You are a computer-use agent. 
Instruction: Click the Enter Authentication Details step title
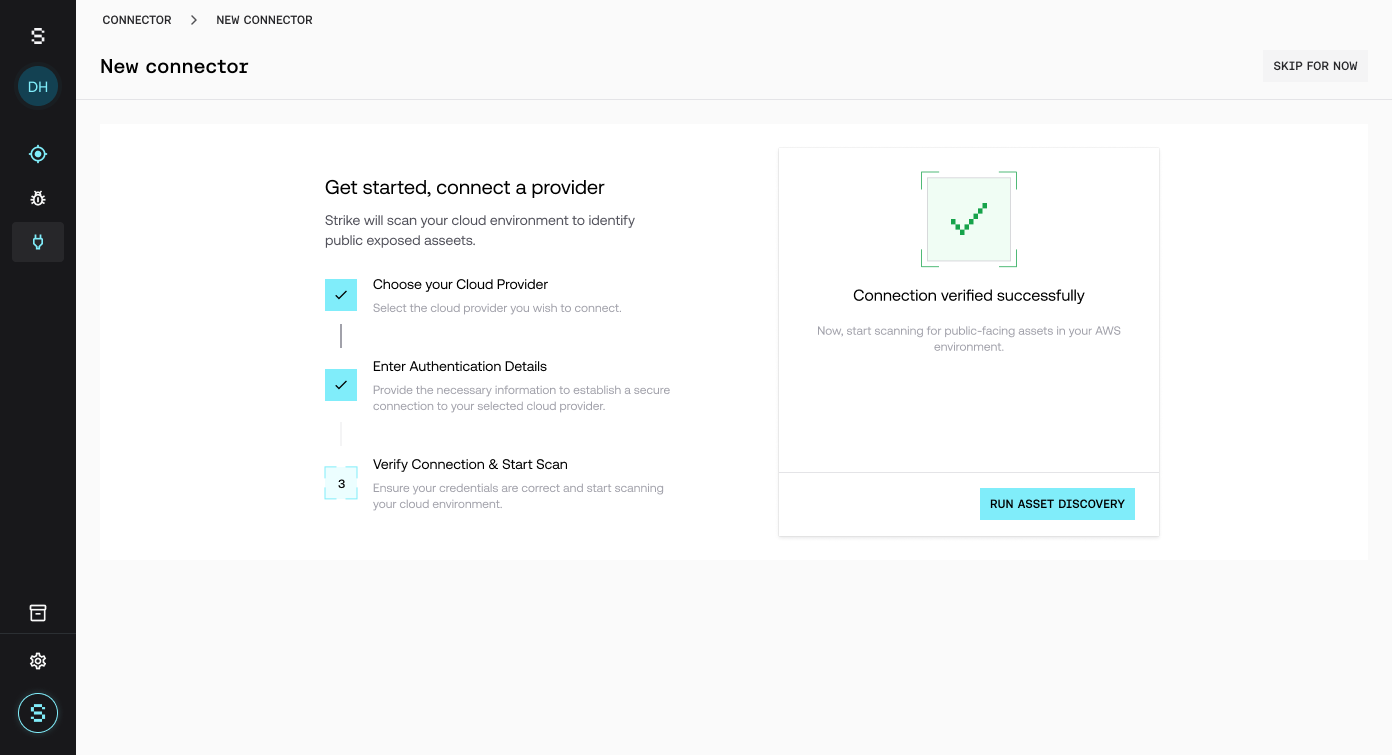(460, 366)
